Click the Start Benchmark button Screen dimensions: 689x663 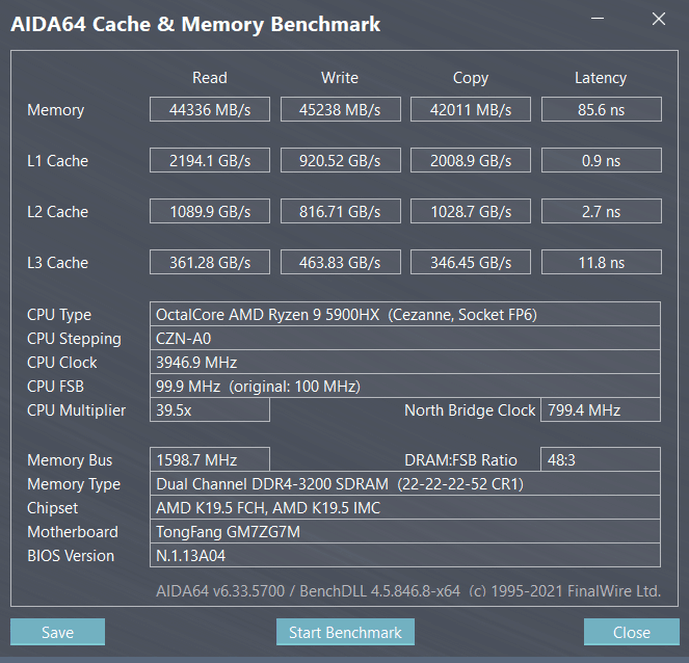(345, 632)
